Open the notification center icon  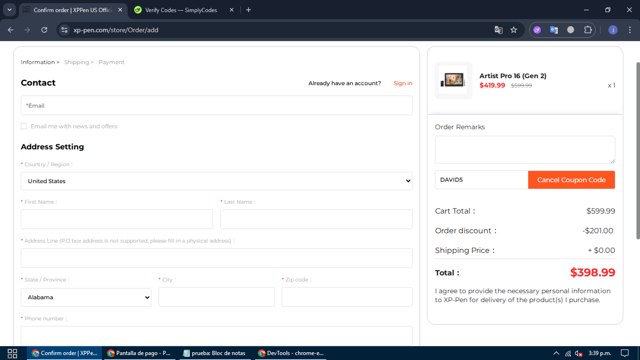point(624,353)
